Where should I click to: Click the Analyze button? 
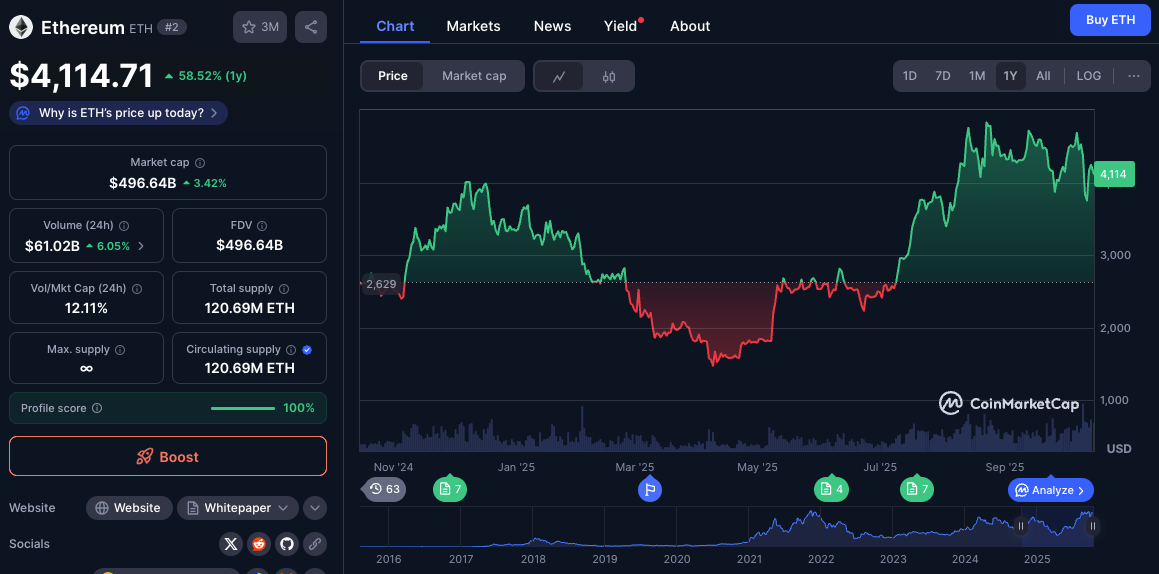point(1051,490)
